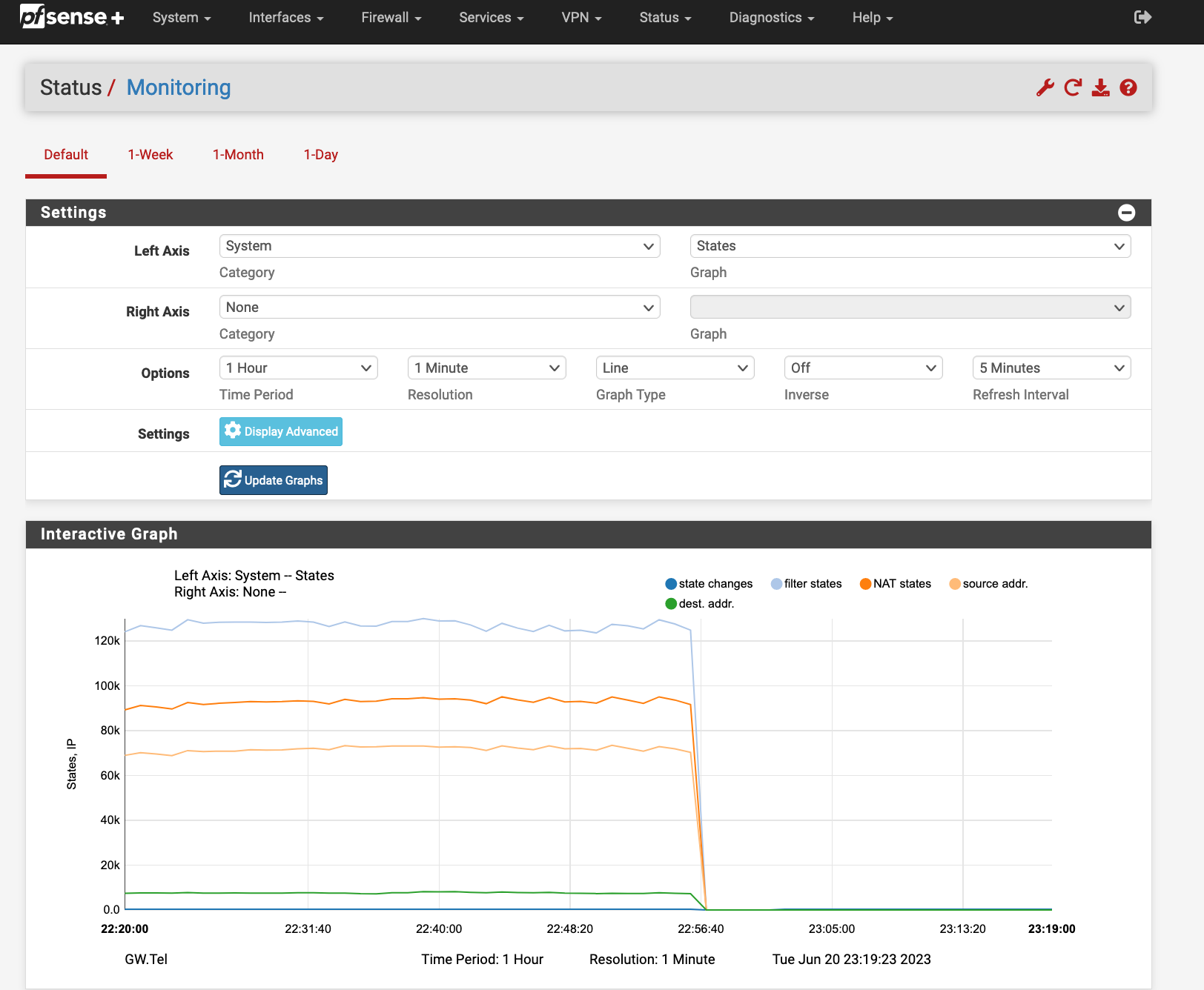
Task: Toggle filter states legend series
Action: pos(807,584)
